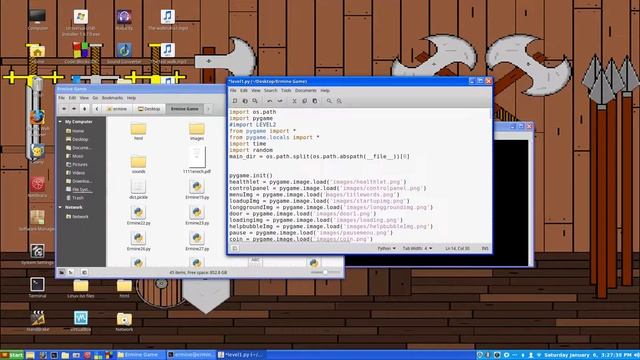
Task: Open the editor's Documents menu
Action: (x=306, y=90)
